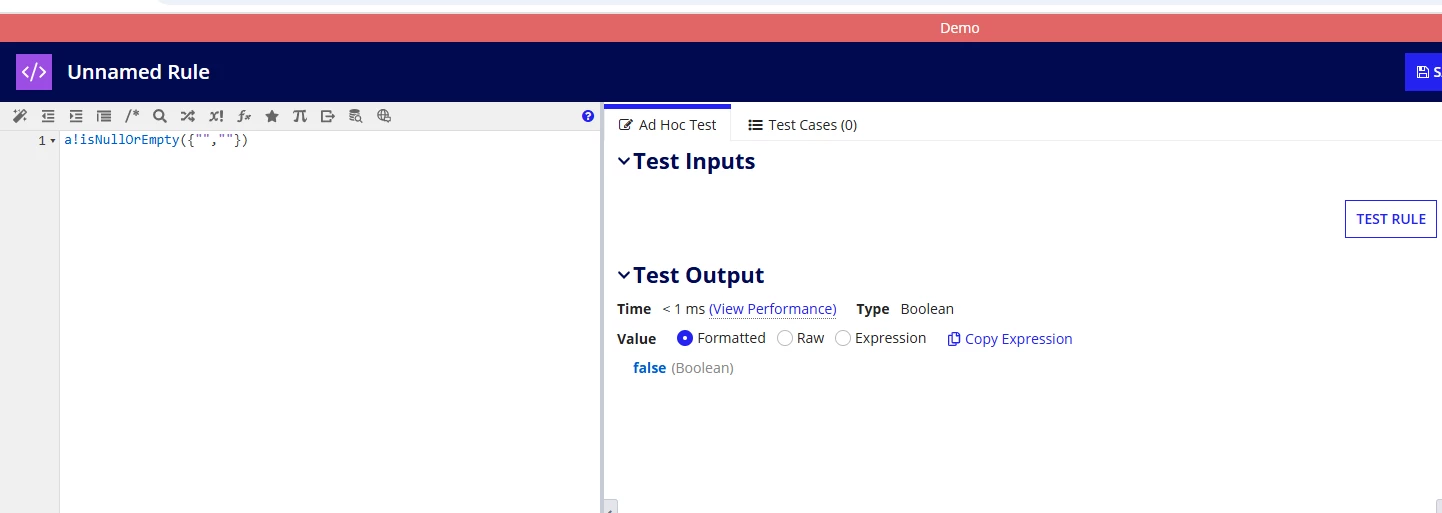
Task: Click the Type Boolean value text
Action: [927, 309]
